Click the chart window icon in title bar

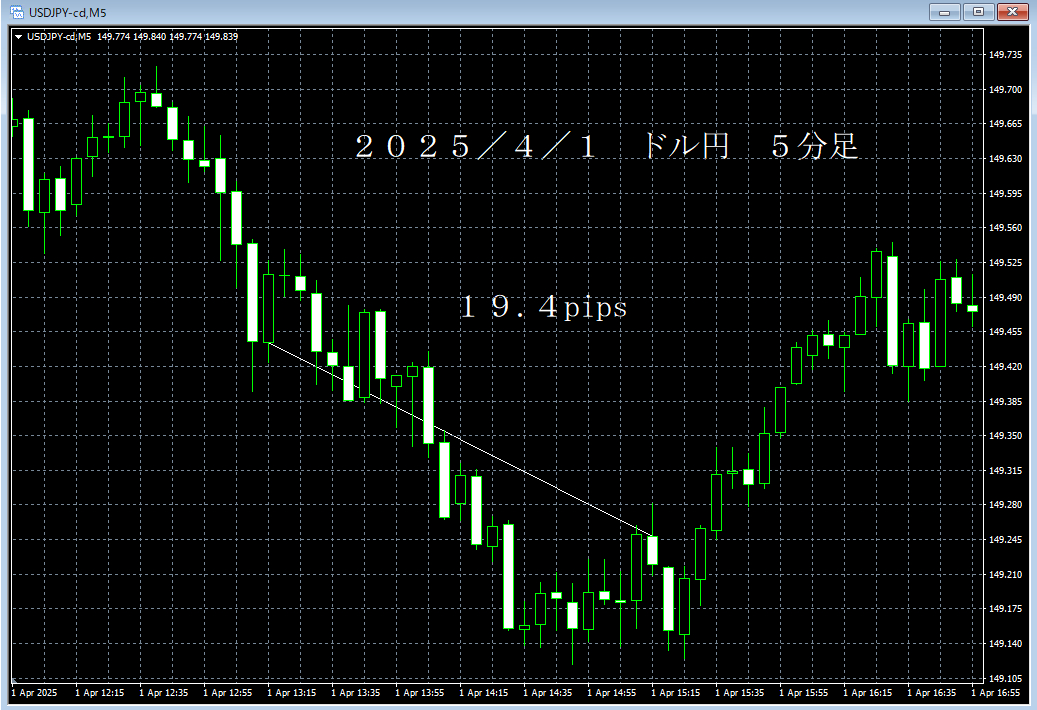[x=17, y=12]
